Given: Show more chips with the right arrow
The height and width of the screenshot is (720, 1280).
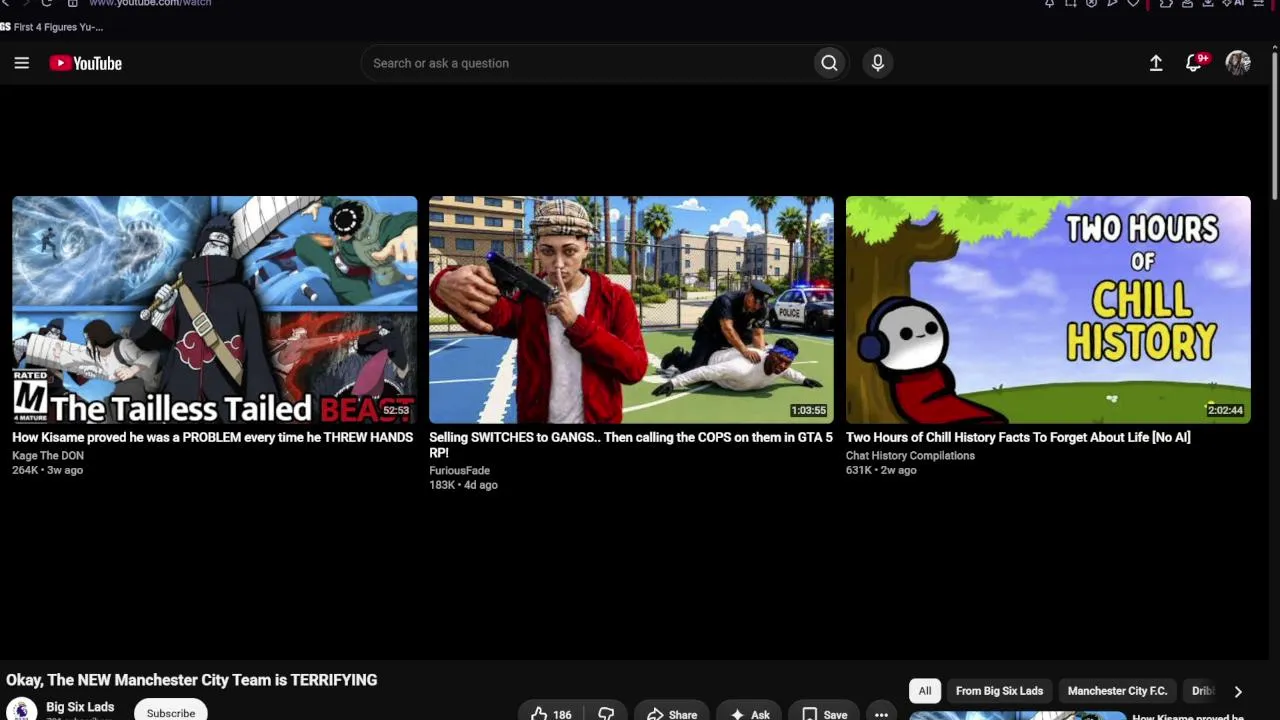Looking at the screenshot, I should (1238, 691).
